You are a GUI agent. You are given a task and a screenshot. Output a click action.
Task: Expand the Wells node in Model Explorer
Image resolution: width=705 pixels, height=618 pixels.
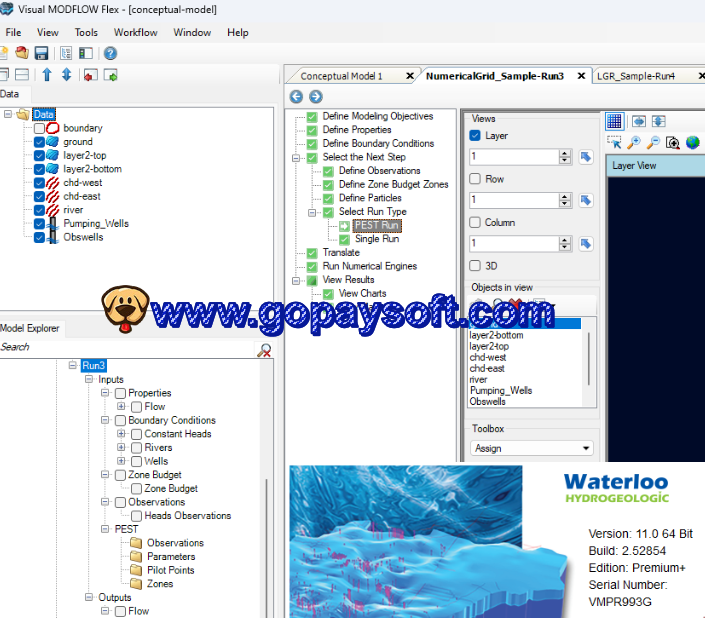coord(121,461)
